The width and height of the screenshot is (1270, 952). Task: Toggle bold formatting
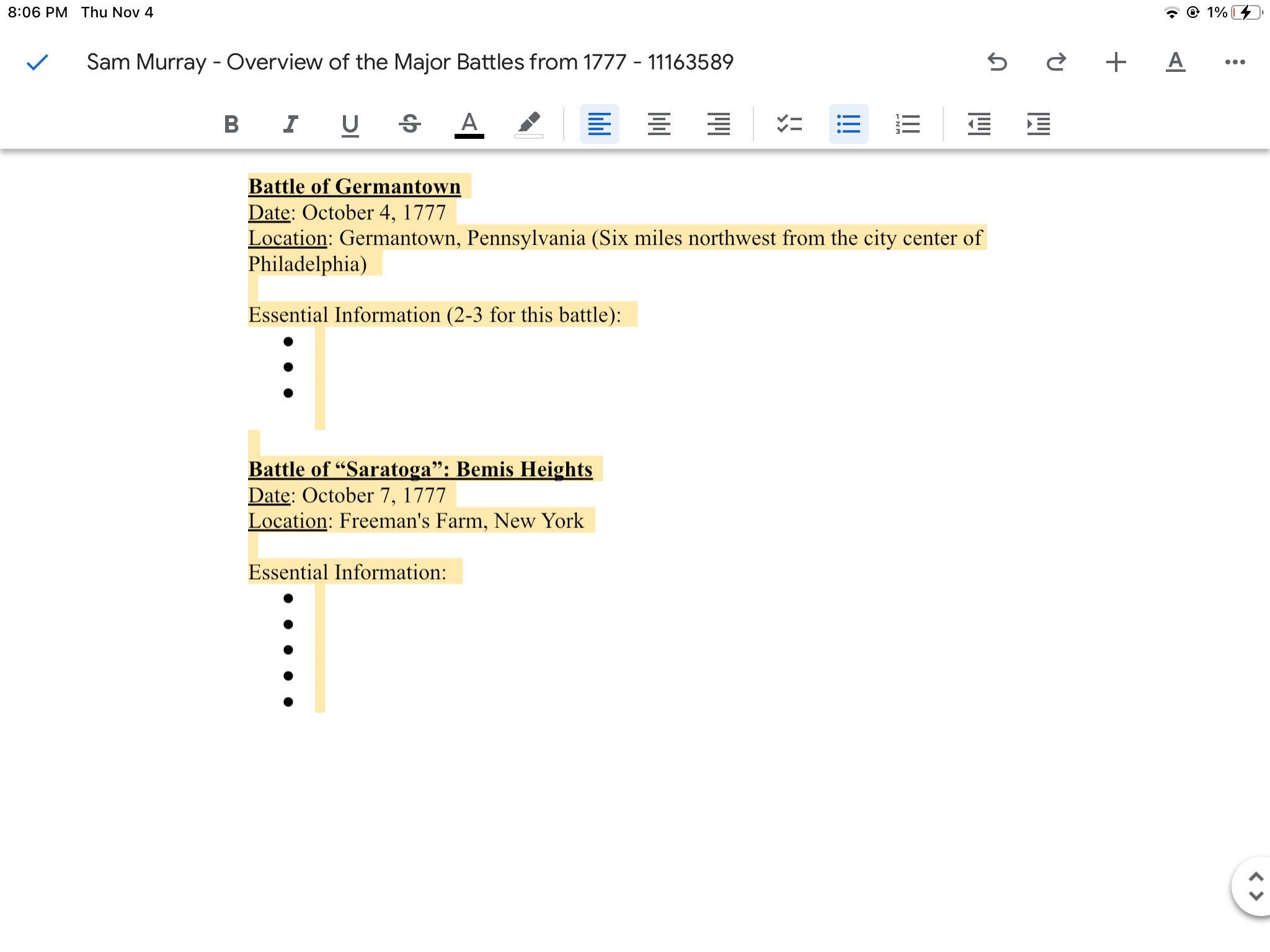pyautogui.click(x=231, y=124)
